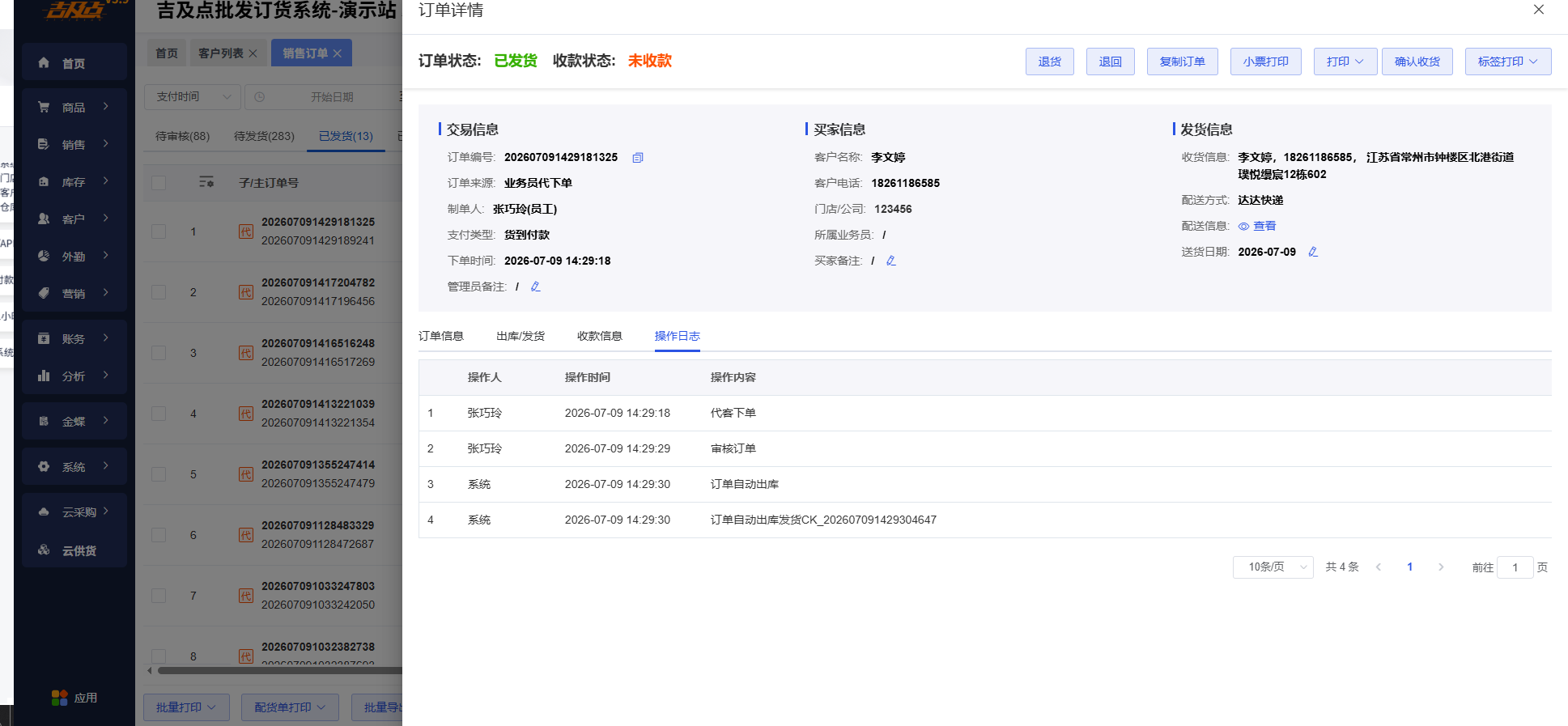Click the column settings icon in table header
The height and width of the screenshot is (726, 1568).
(206, 182)
